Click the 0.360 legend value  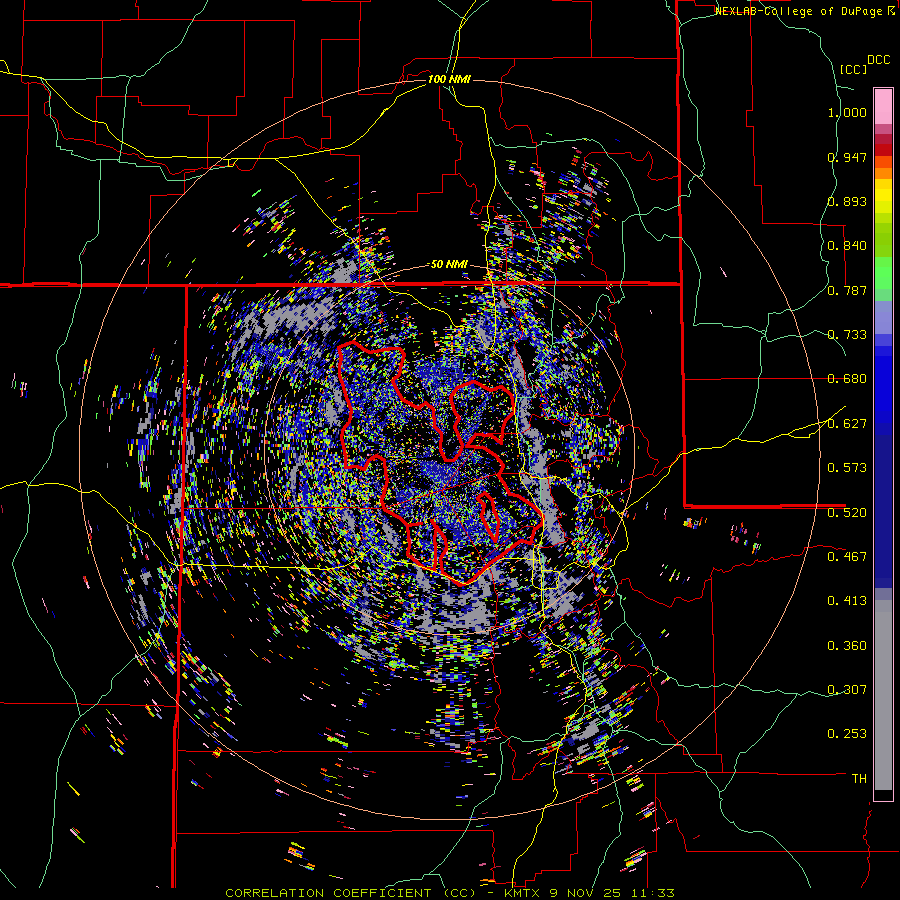(x=847, y=646)
